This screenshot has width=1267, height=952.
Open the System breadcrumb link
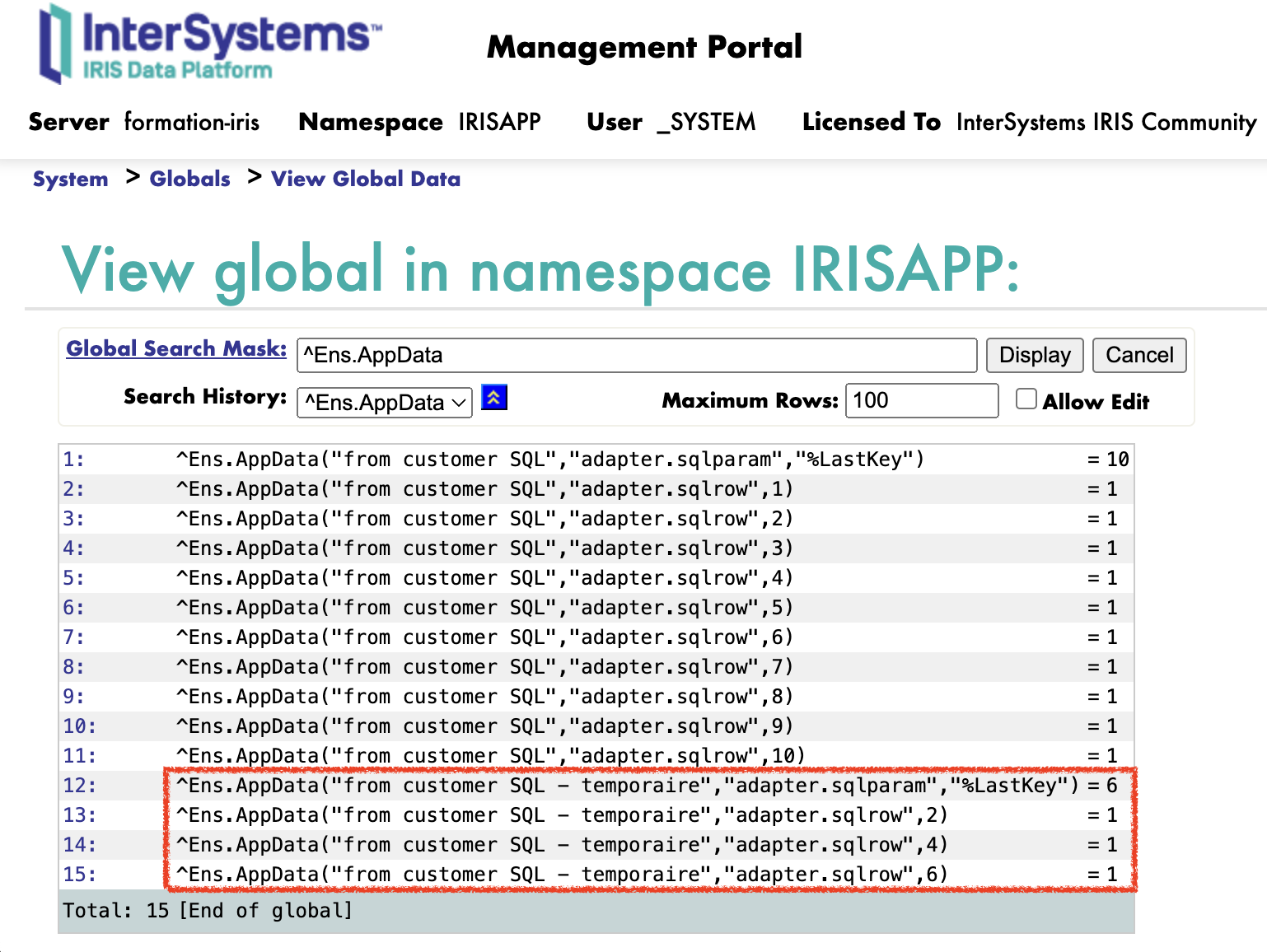coord(70,179)
